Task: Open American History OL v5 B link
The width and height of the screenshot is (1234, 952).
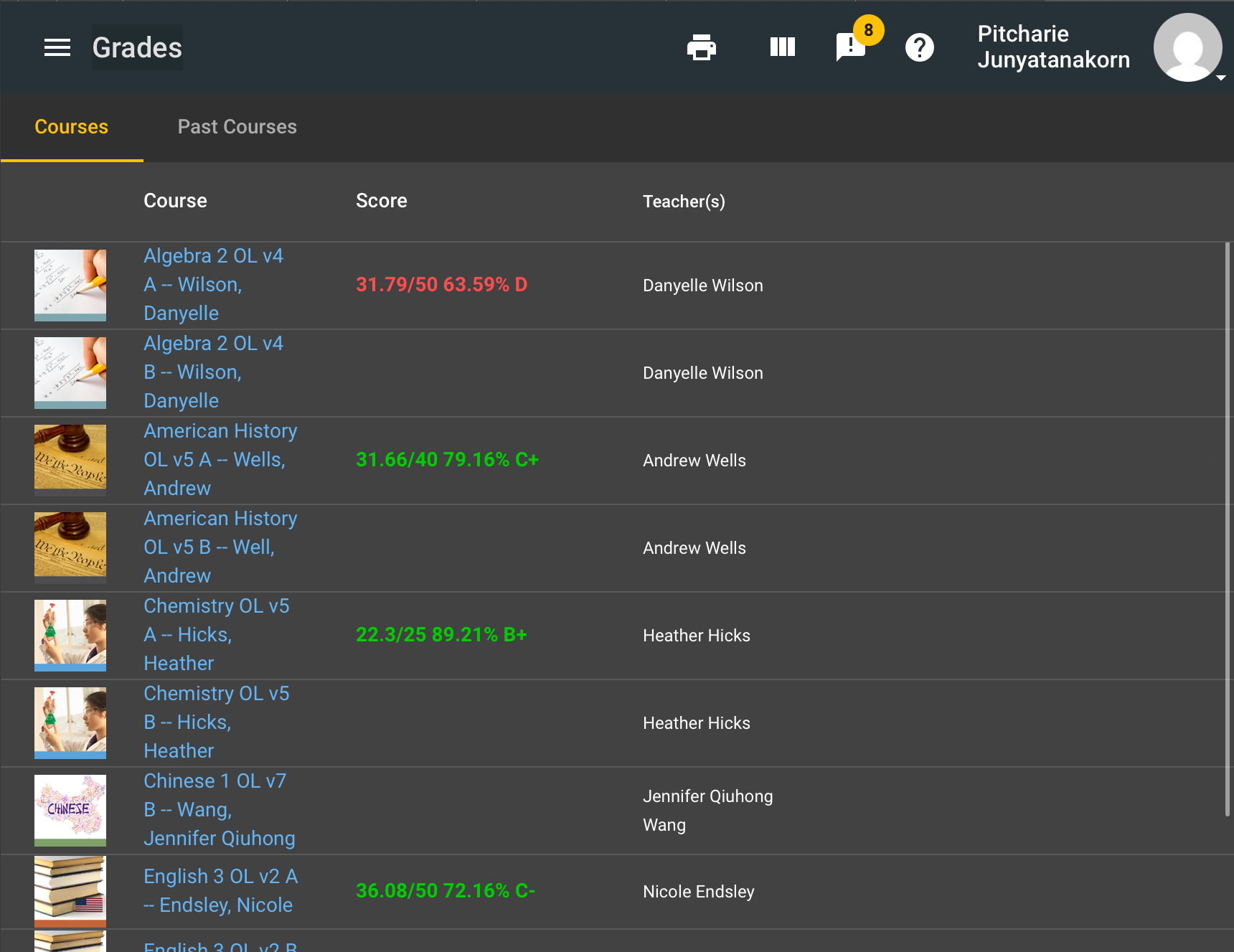Action: tap(220, 547)
